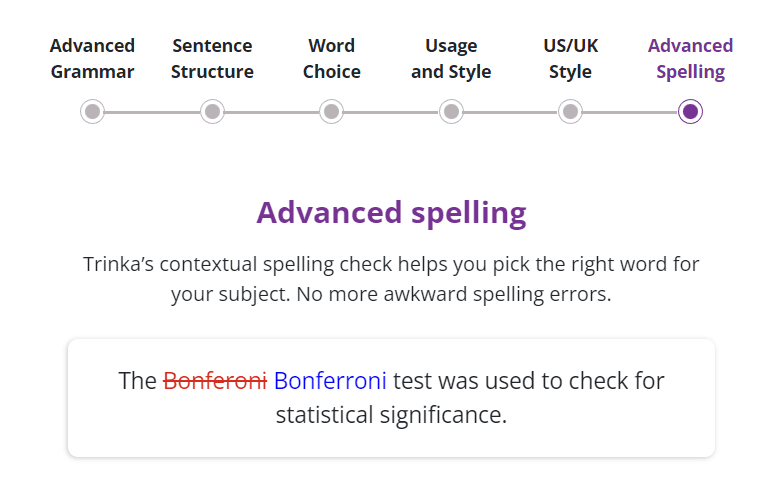Image resolution: width=781 pixels, height=490 pixels.
Task: Click the Trinka contextual spelling description text
Action: [x=391, y=280]
